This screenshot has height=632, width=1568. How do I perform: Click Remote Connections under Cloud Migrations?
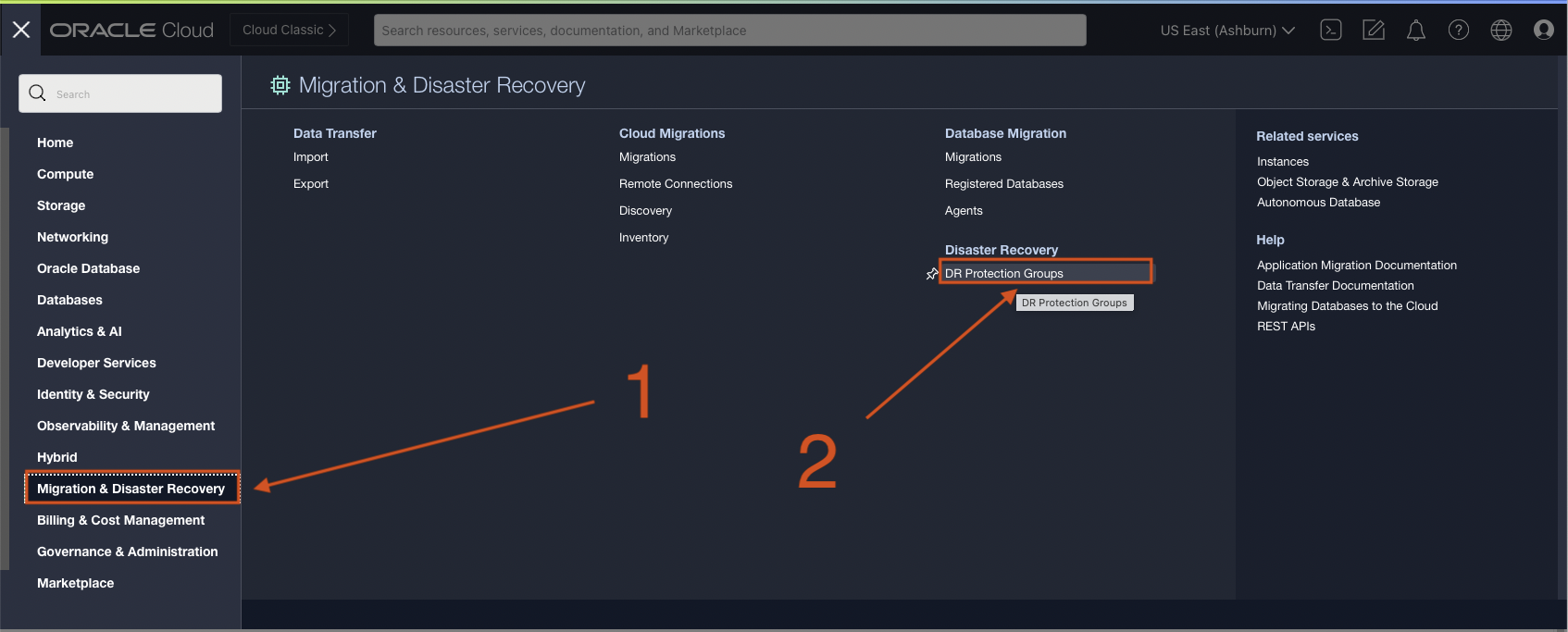pos(675,184)
